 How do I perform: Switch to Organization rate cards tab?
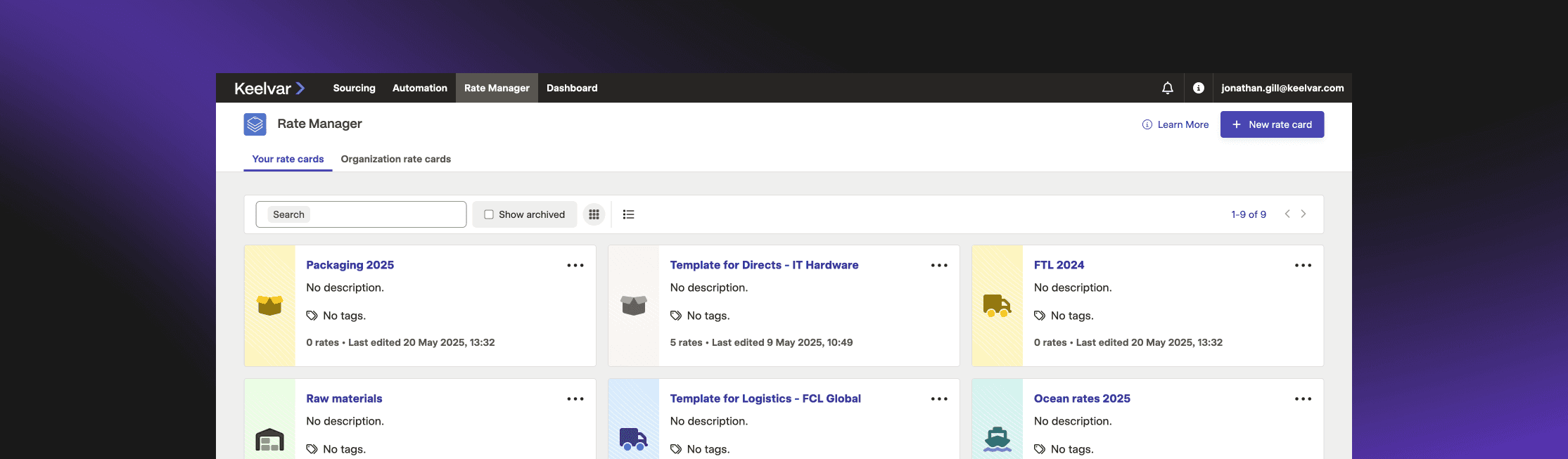point(396,159)
